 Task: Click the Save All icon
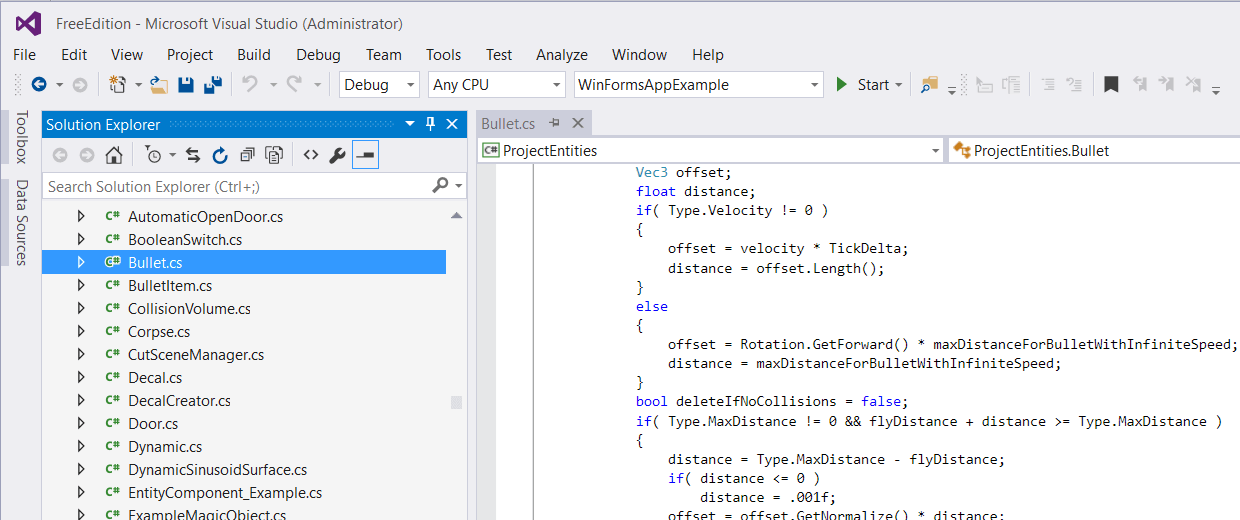[213, 85]
